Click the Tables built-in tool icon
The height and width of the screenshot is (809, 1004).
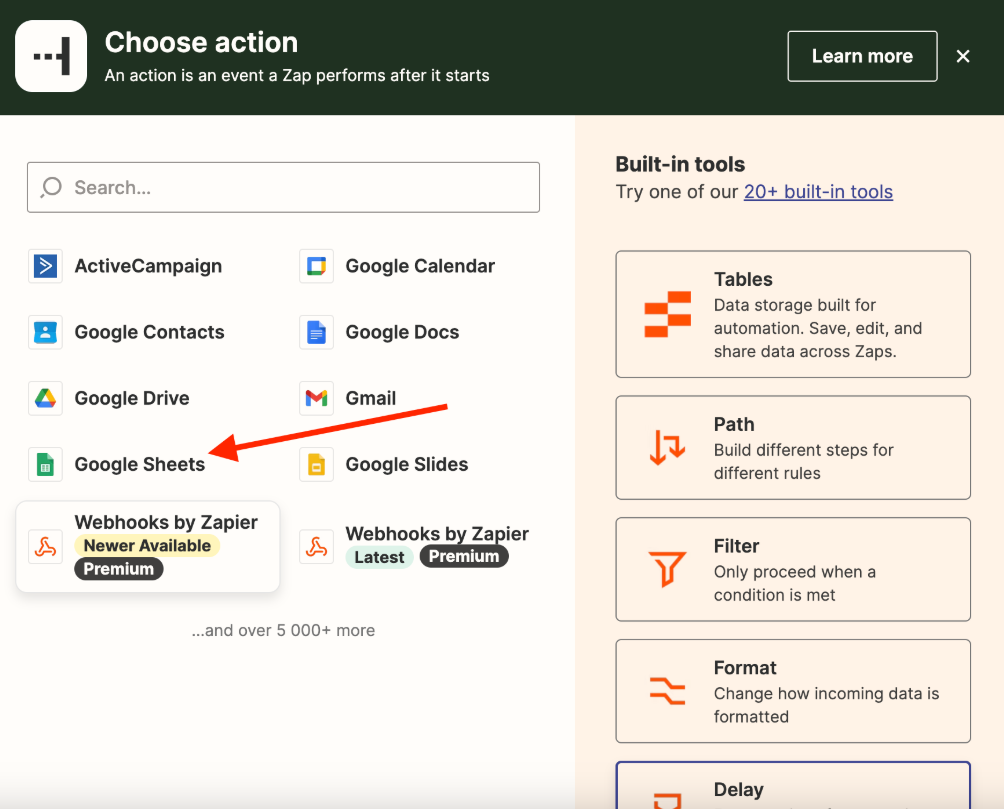click(x=667, y=315)
